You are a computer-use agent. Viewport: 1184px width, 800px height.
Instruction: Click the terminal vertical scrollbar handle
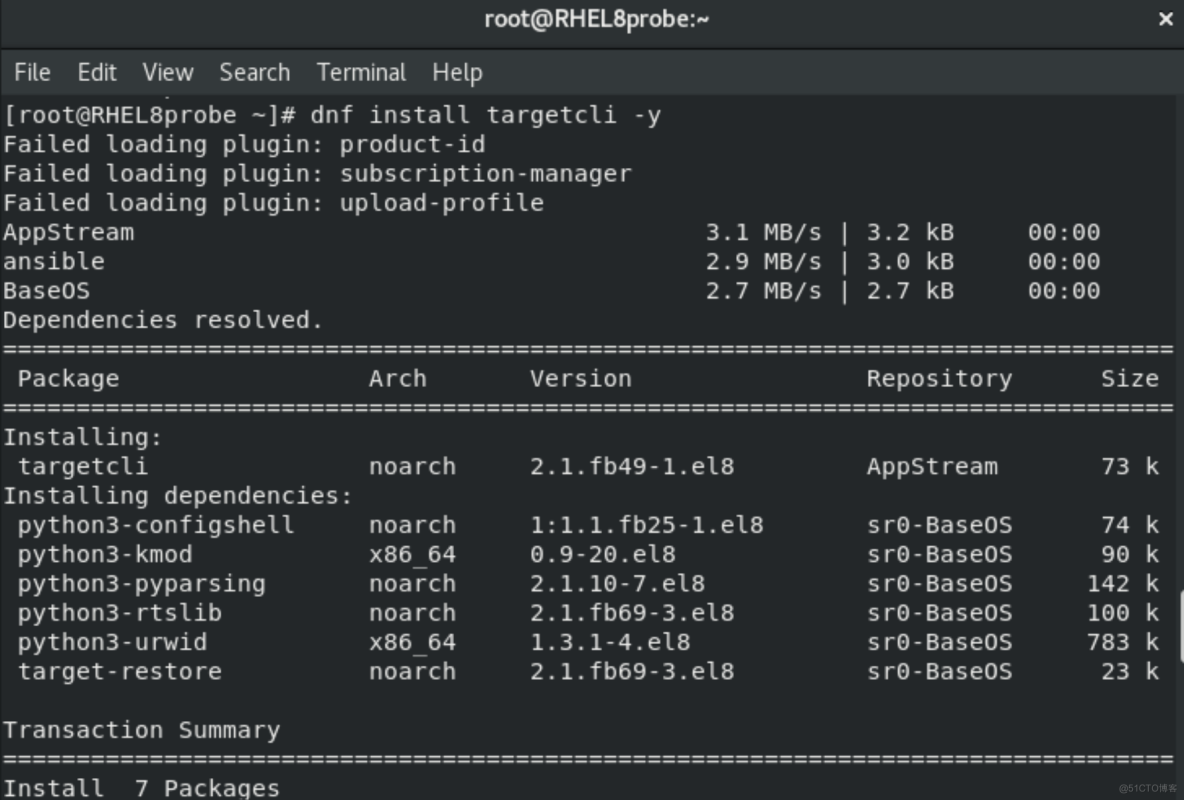(1180, 627)
